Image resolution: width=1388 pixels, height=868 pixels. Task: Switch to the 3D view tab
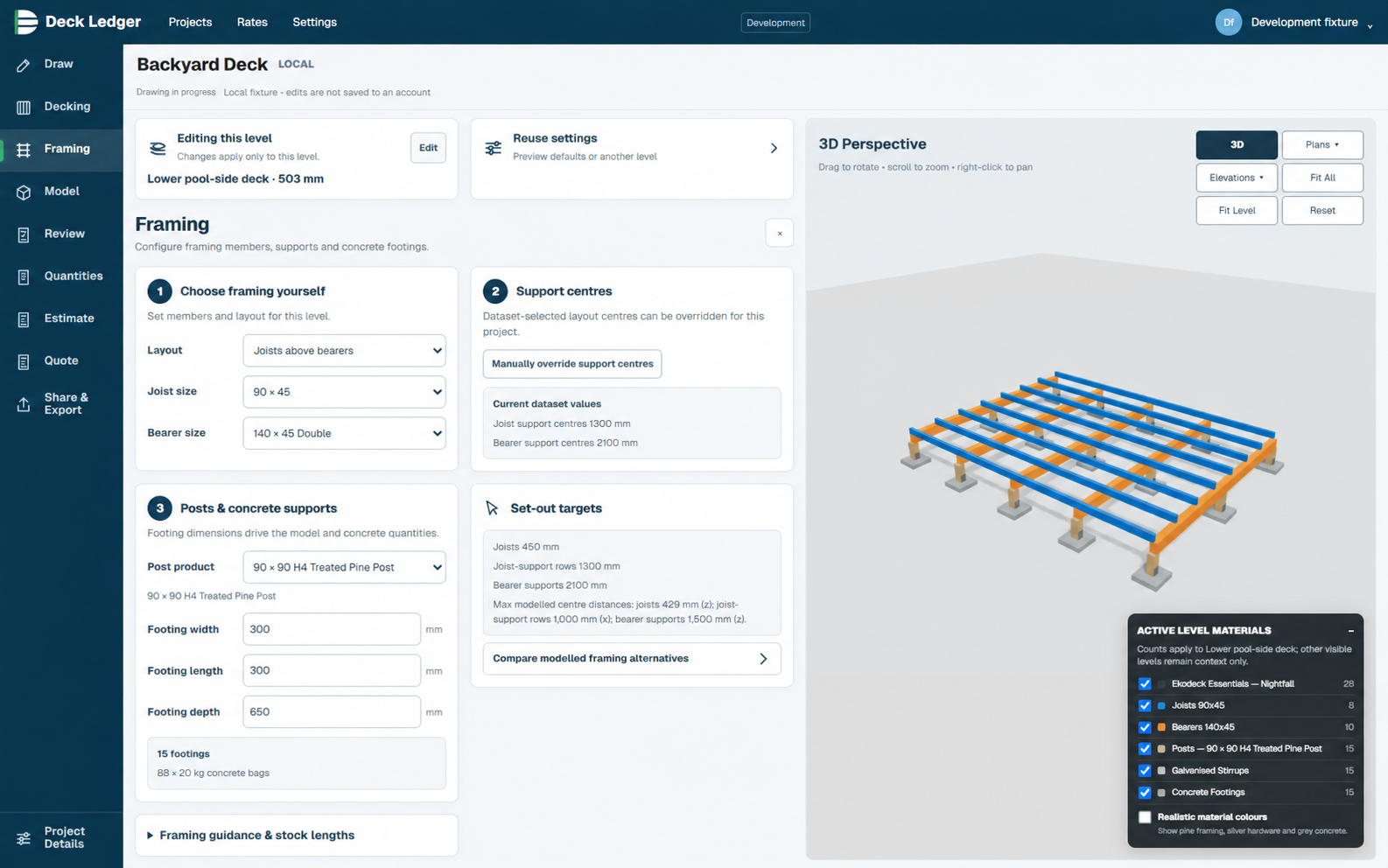[1237, 145]
